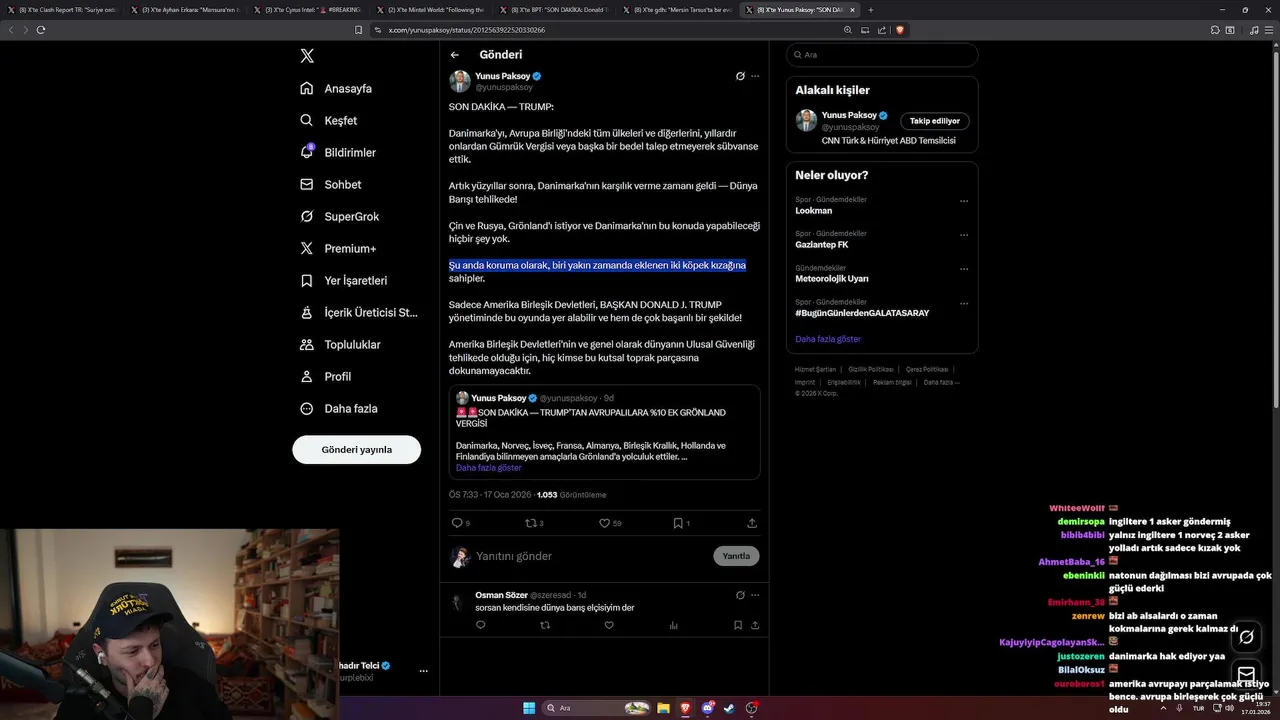The image size is (1280, 720).
Task: Bookmark the post with 1 bookmark
Action: (681, 523)
